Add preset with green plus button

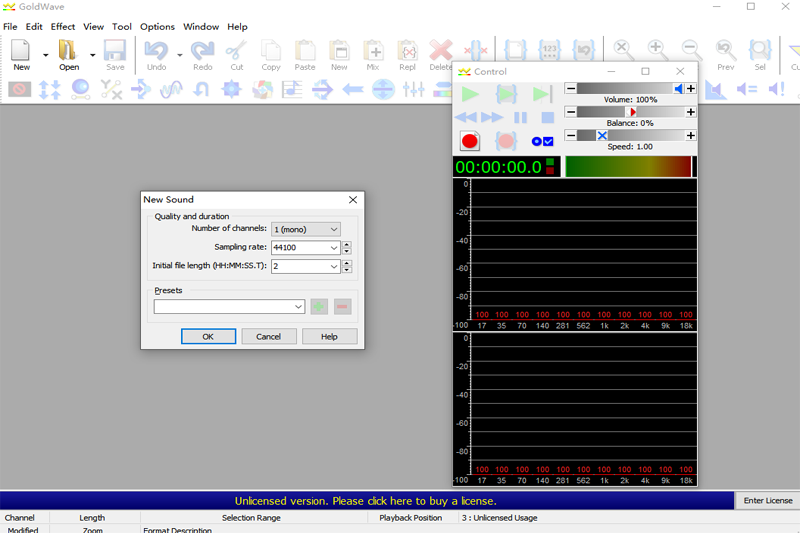pyautogui.click(x=319, y=307)
